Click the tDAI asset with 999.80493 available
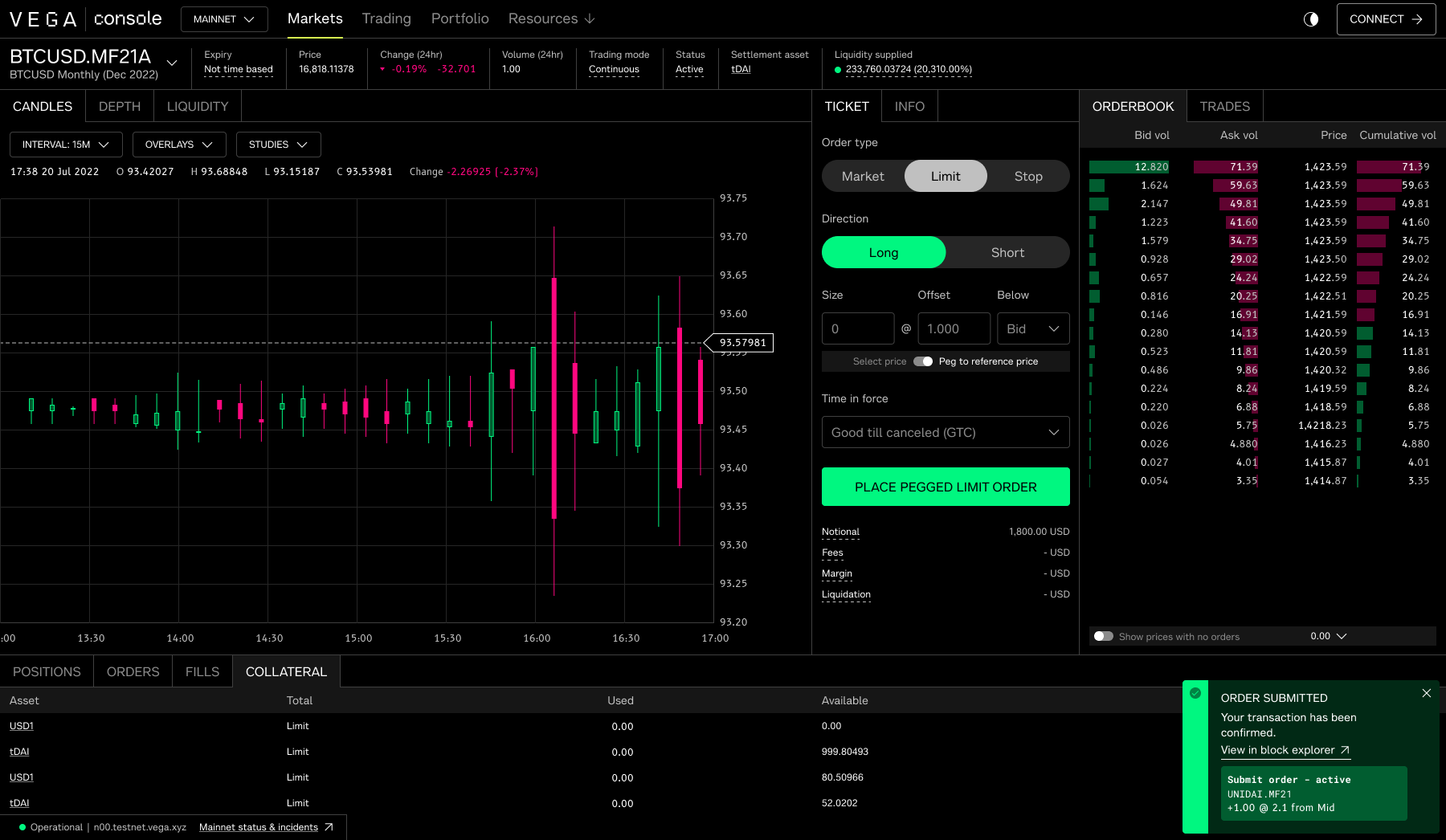This screenshot has width=1446, height=840. click(x=19, y=752)
